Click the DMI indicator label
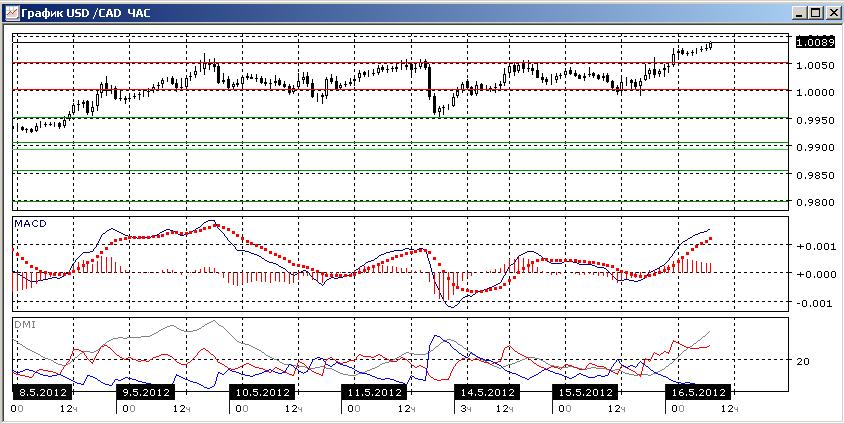This screenshot has height=424, width=844. click(26, 324)
